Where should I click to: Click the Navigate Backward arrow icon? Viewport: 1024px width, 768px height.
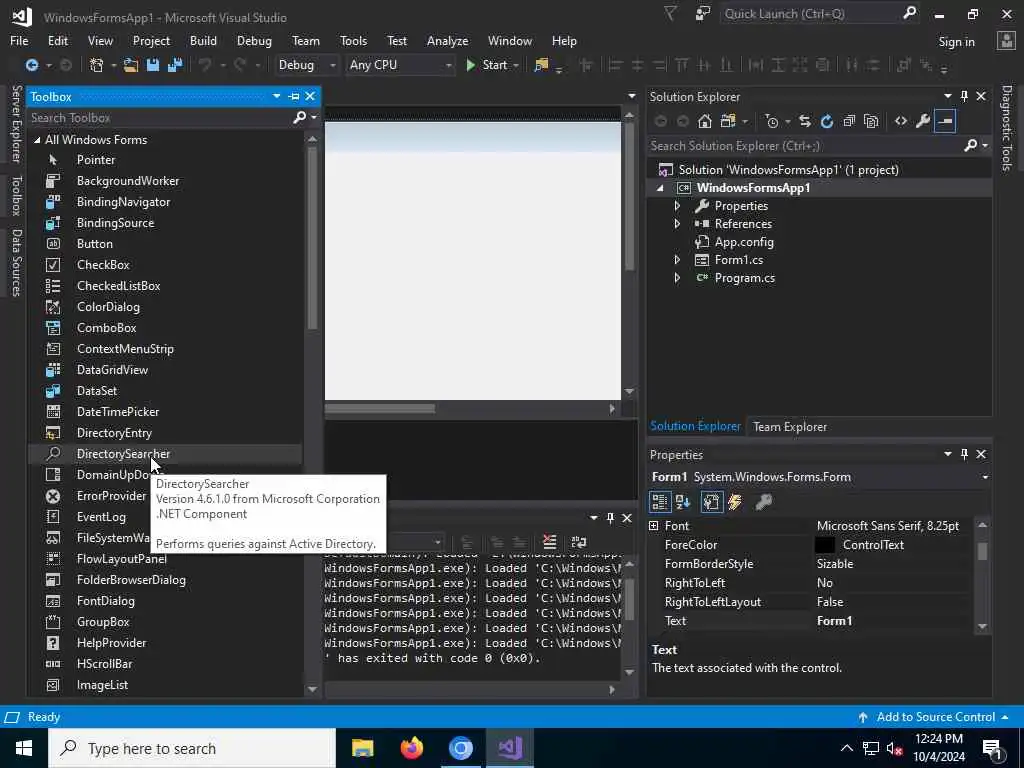pyautogui.click(x=31, y=65)
